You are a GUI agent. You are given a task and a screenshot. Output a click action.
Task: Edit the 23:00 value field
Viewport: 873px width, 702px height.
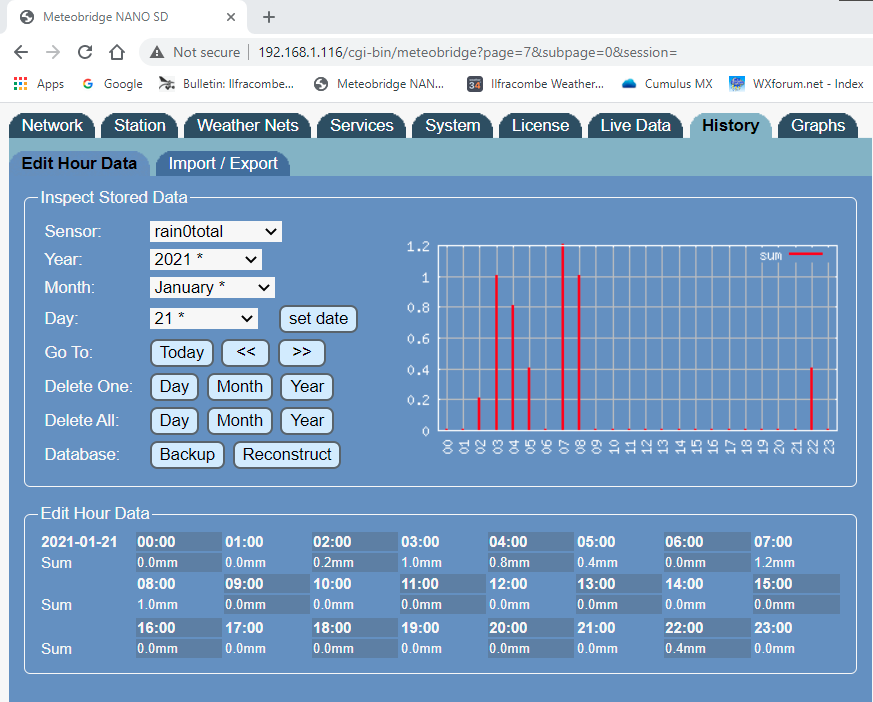(x=796, y=649)
